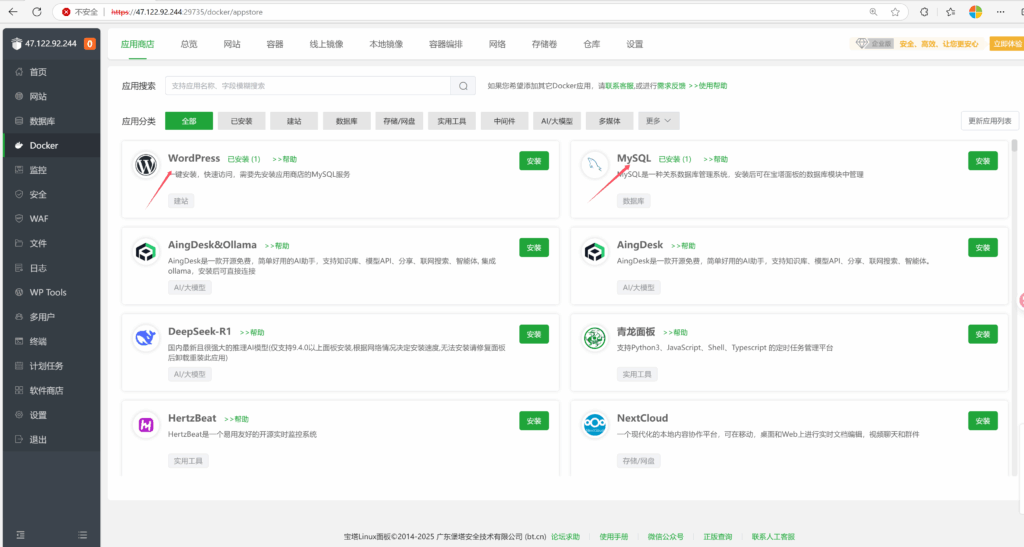Reload the page with refresh icon

pos(37,12)
